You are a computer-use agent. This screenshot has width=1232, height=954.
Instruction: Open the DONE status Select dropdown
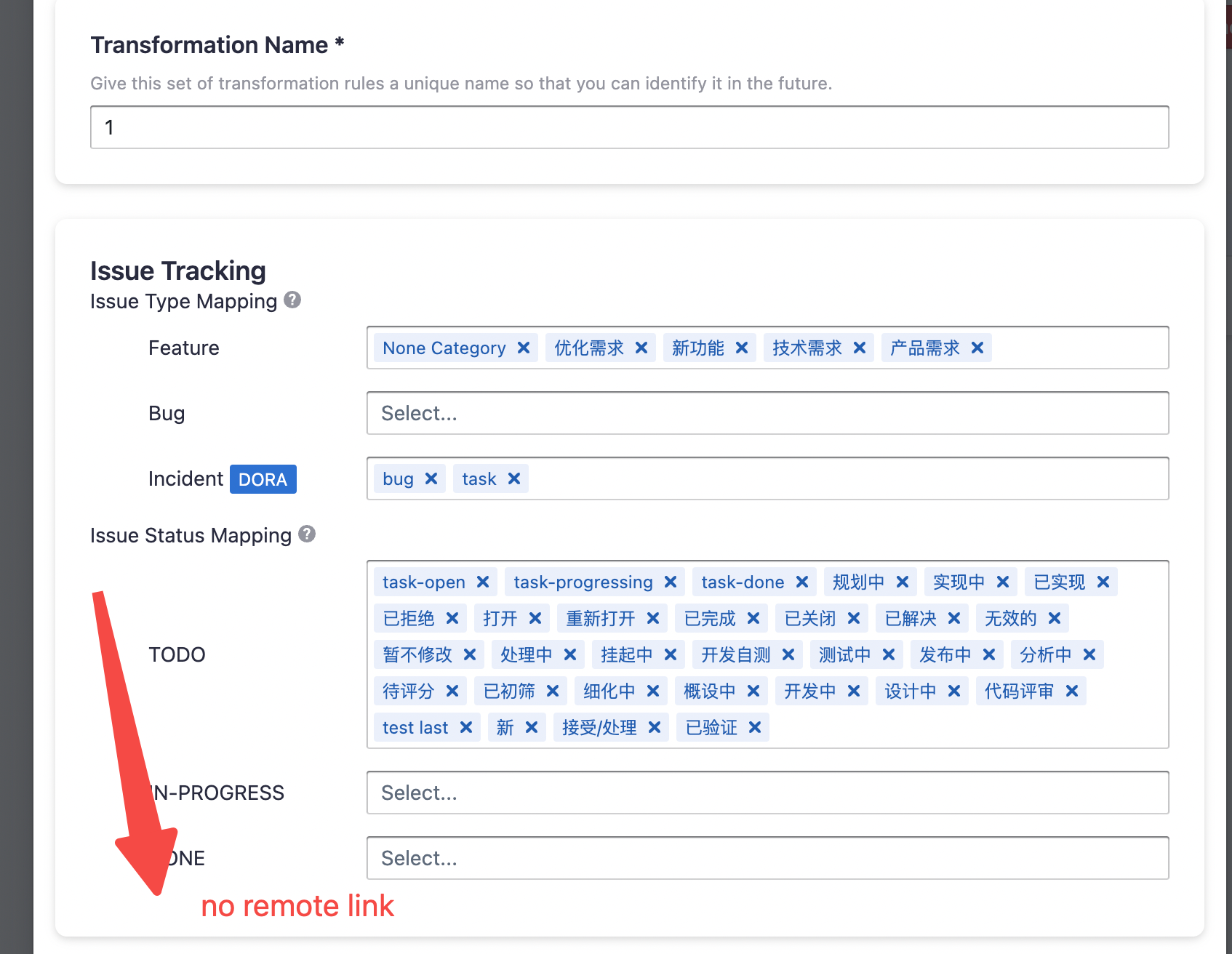click(767, 858)
